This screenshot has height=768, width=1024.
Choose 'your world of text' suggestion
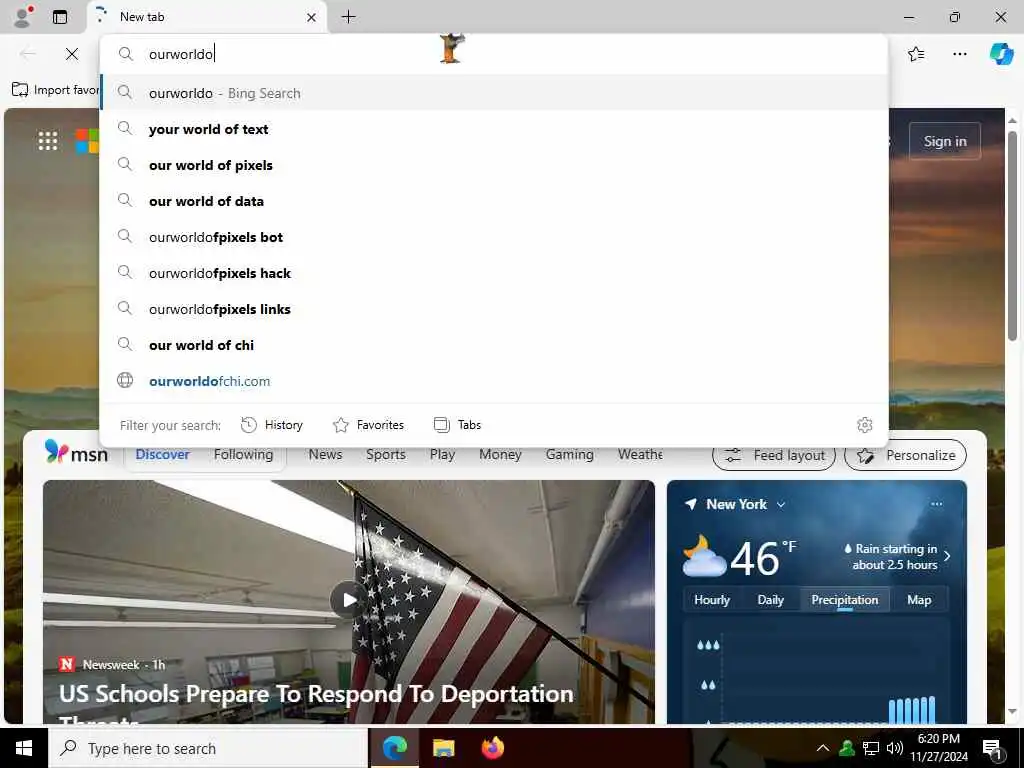(x=494, y=129)
